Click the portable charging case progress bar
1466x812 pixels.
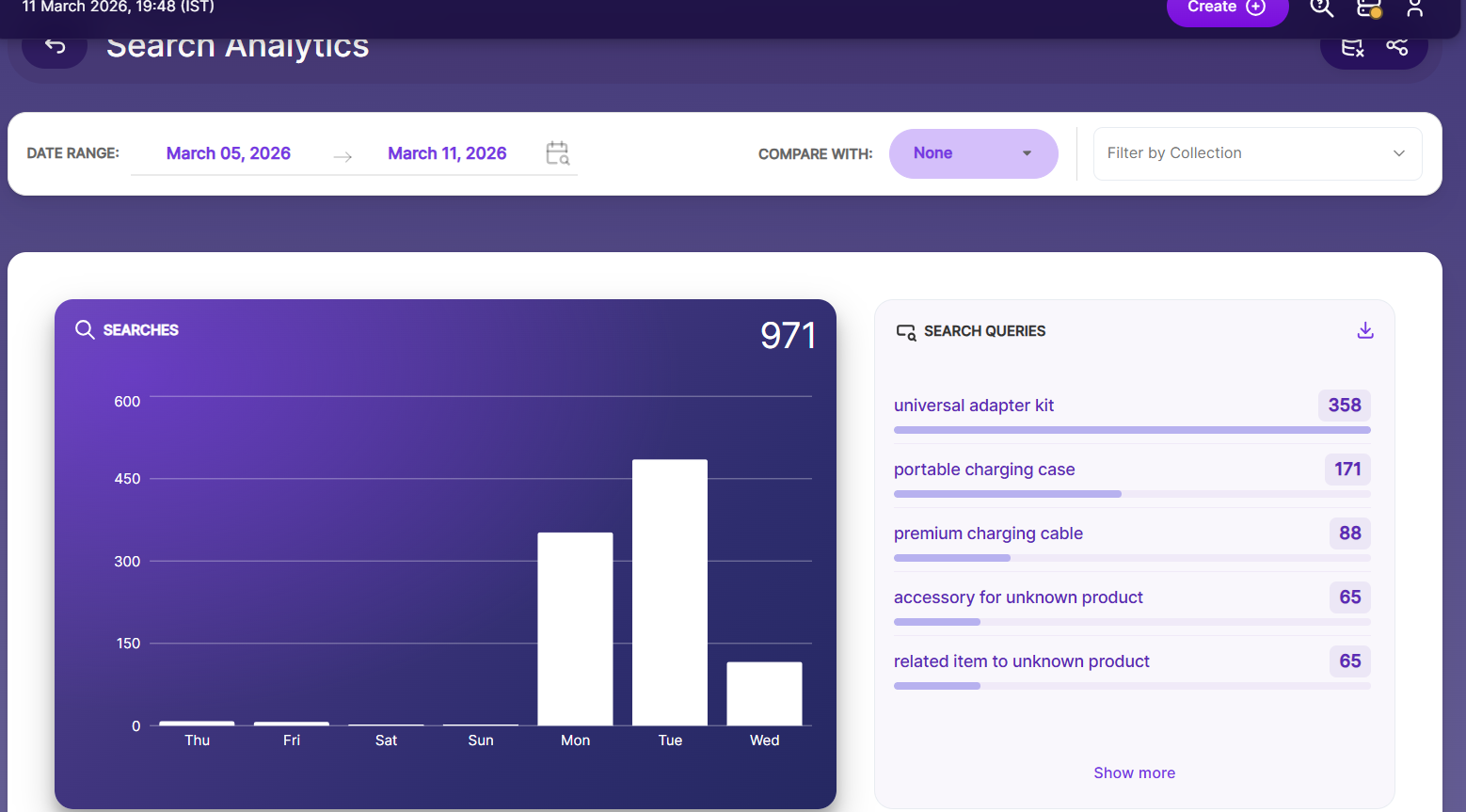(1132, 494)
